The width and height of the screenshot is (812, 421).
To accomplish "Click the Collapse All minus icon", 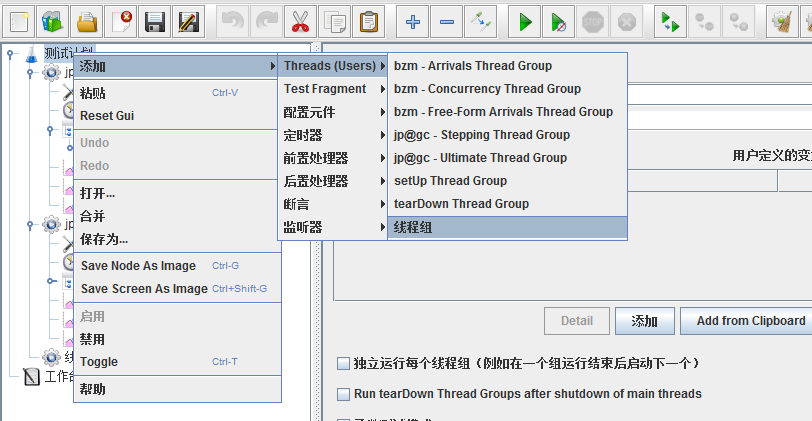I will 447,20.
